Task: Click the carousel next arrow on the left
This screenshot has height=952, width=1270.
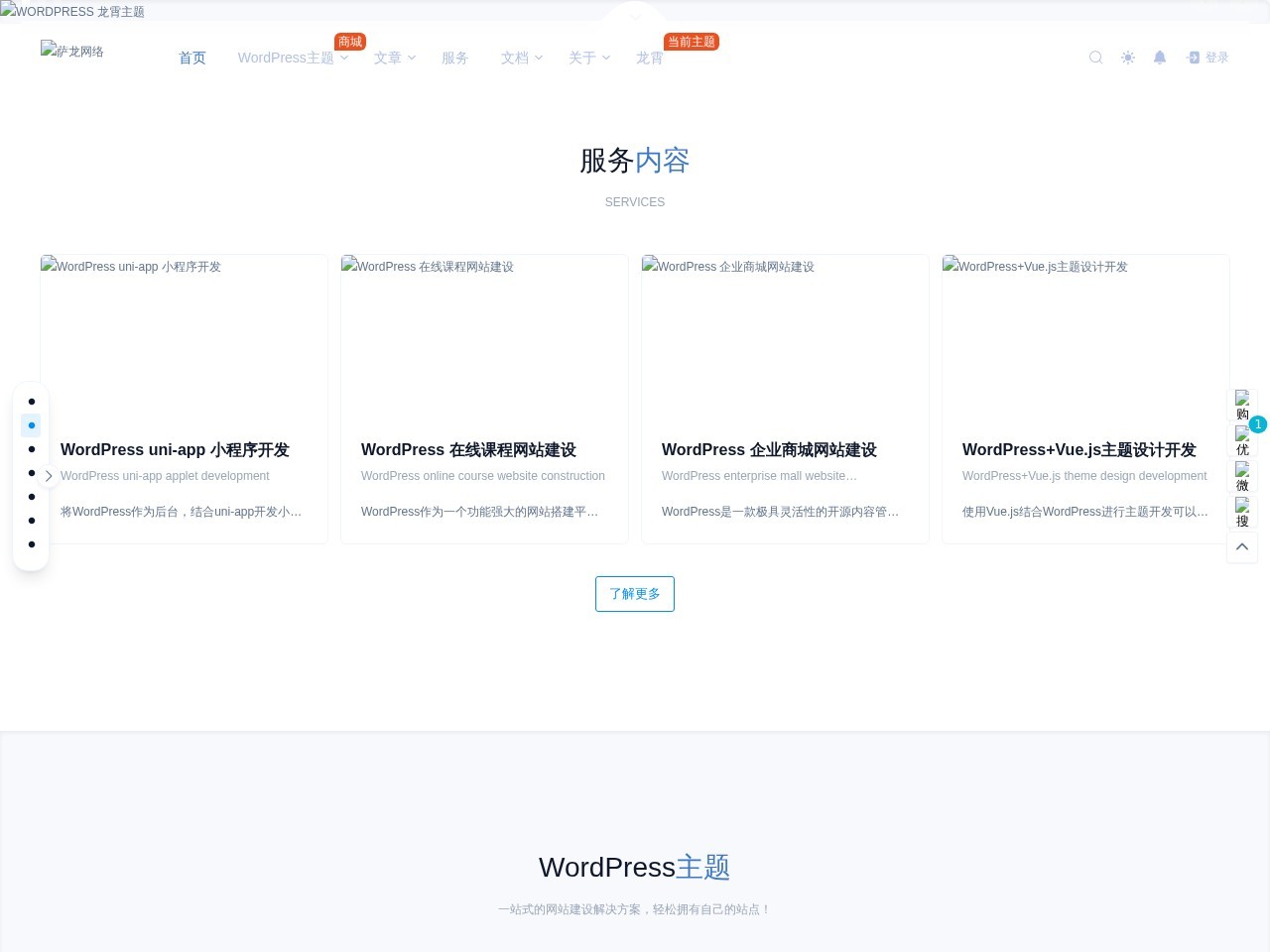Action: pyautogui.click(x=48, y=476)
